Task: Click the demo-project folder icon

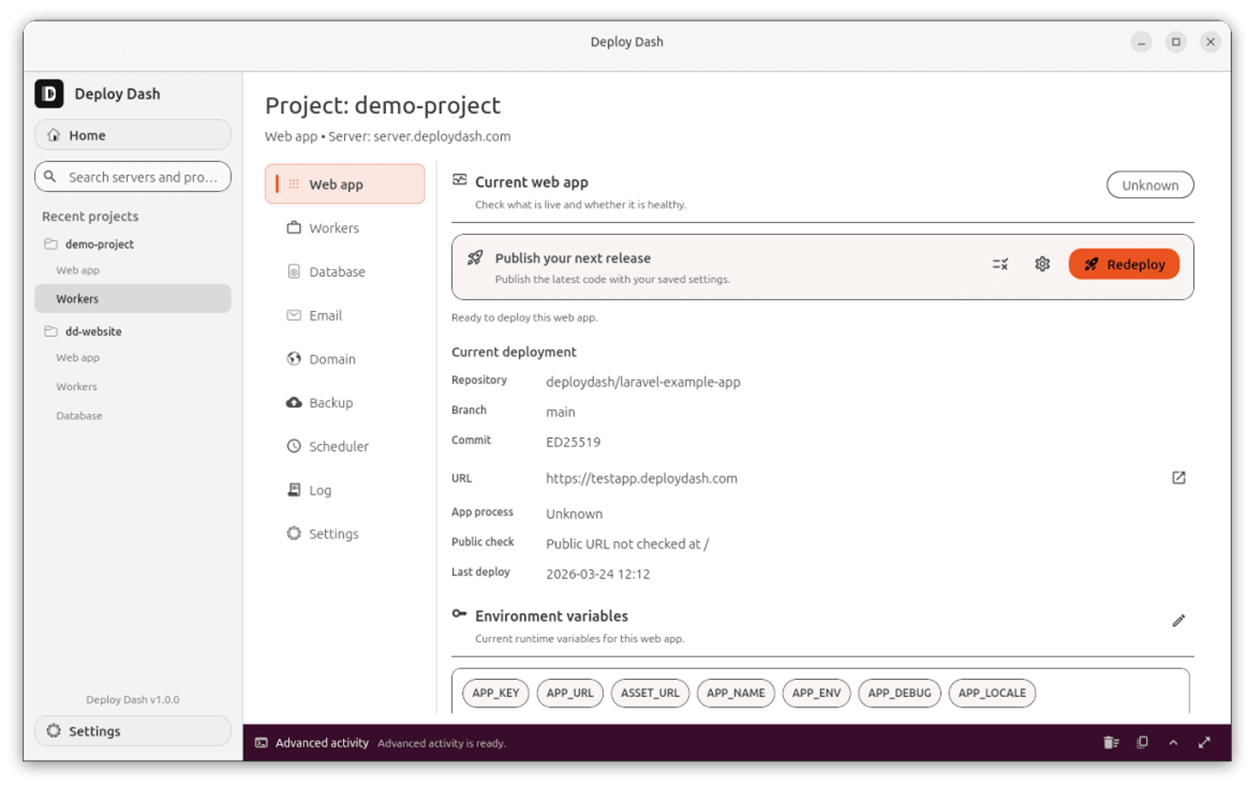Action: coord(50,244)
